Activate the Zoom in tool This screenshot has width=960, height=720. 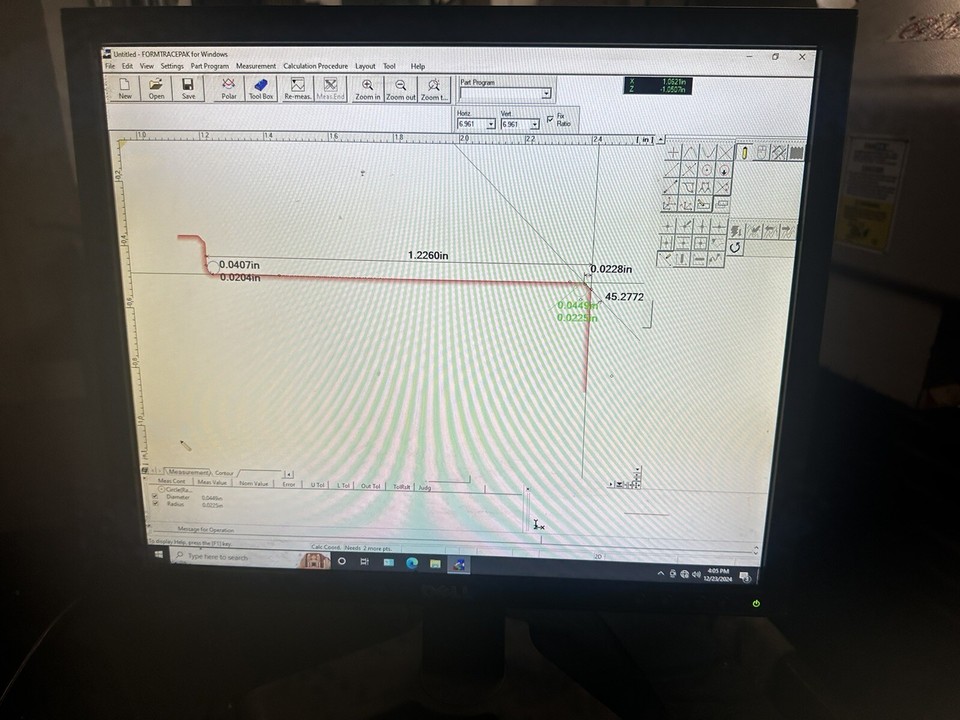point(366,89)
